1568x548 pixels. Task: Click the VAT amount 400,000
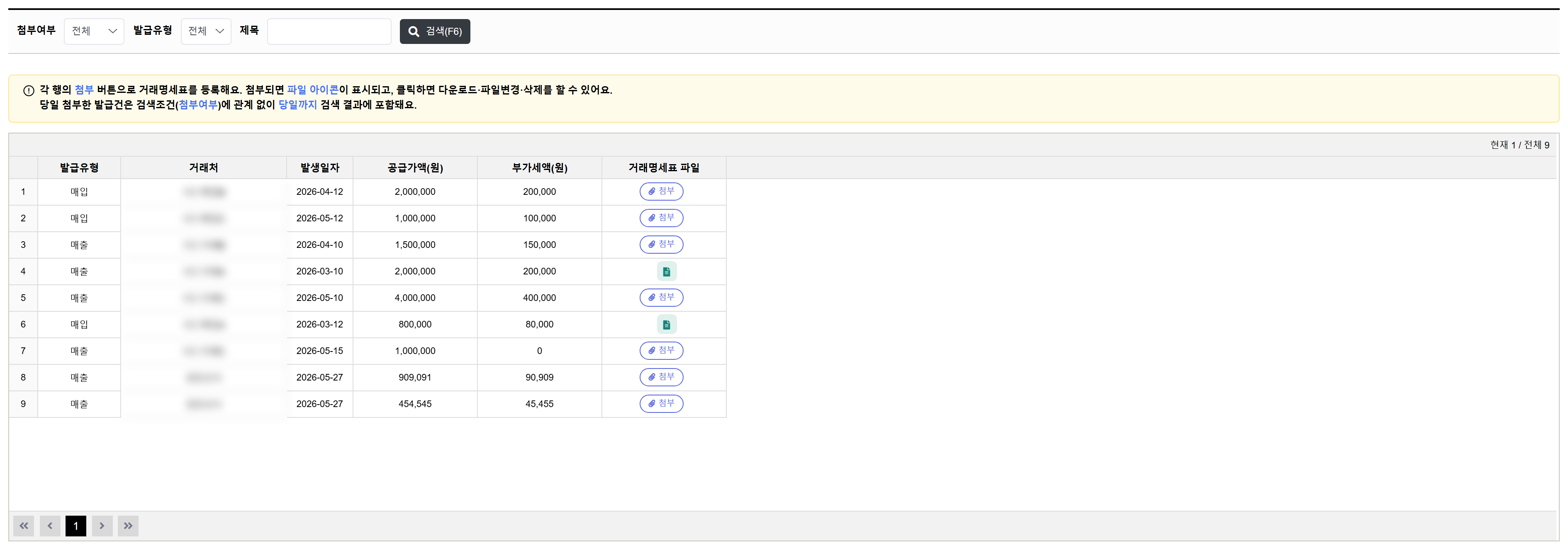point(539,297)
